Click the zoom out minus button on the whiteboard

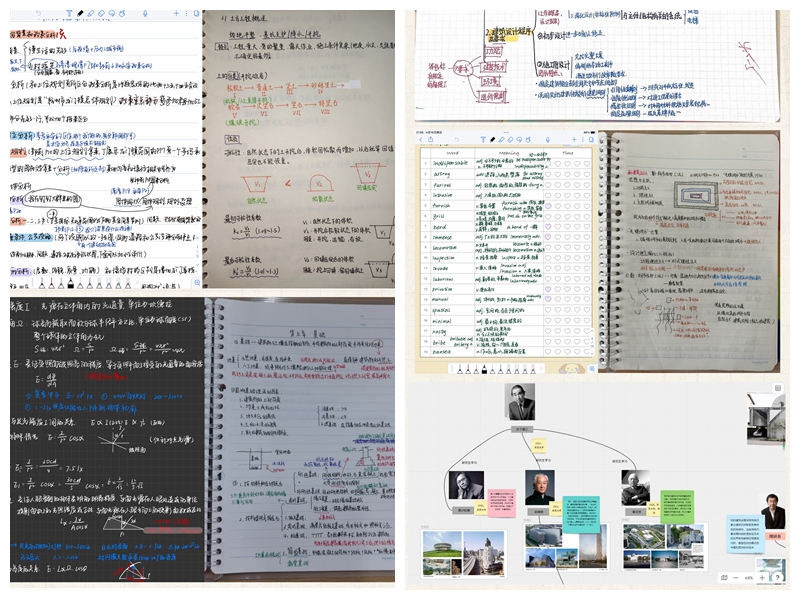(x=737, y=578)
